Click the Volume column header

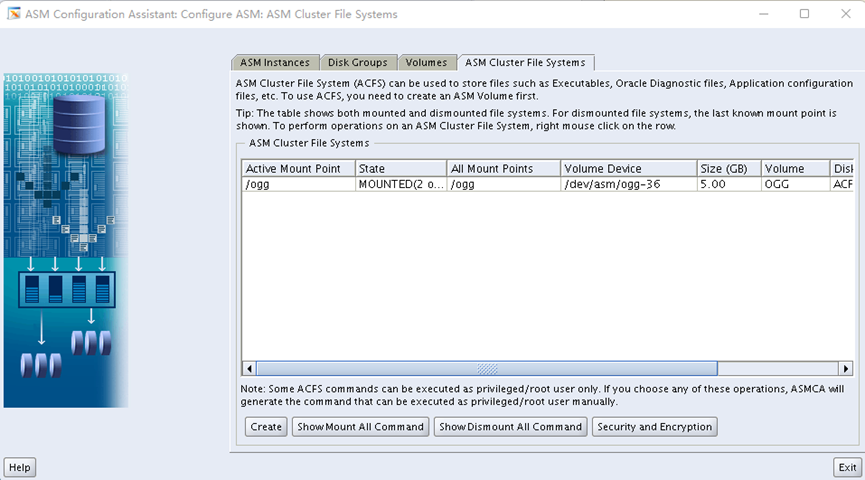click(x=795, y=168)
